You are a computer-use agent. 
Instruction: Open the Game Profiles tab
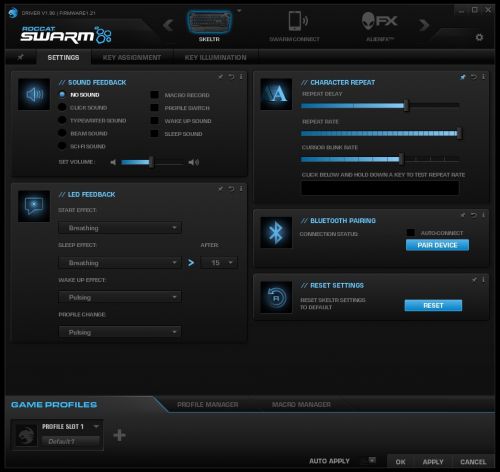54,405
